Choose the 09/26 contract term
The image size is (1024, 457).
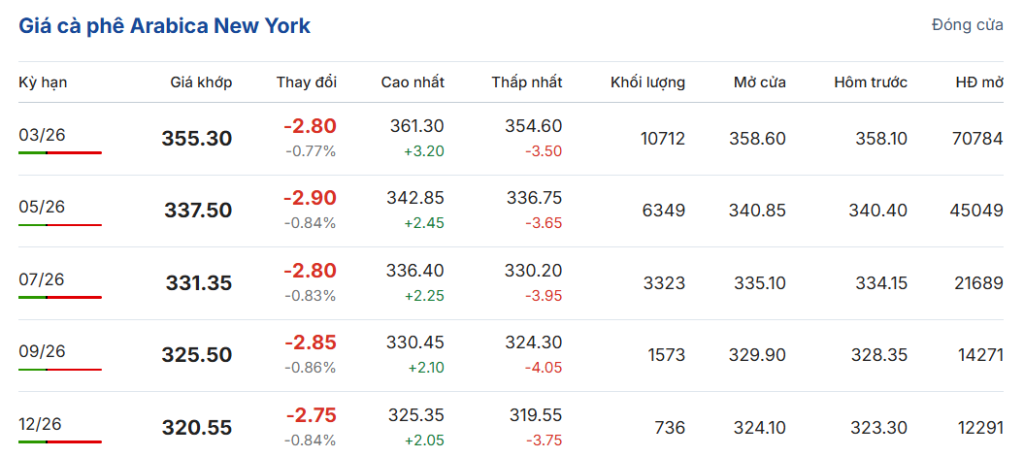tap(42, 351)
